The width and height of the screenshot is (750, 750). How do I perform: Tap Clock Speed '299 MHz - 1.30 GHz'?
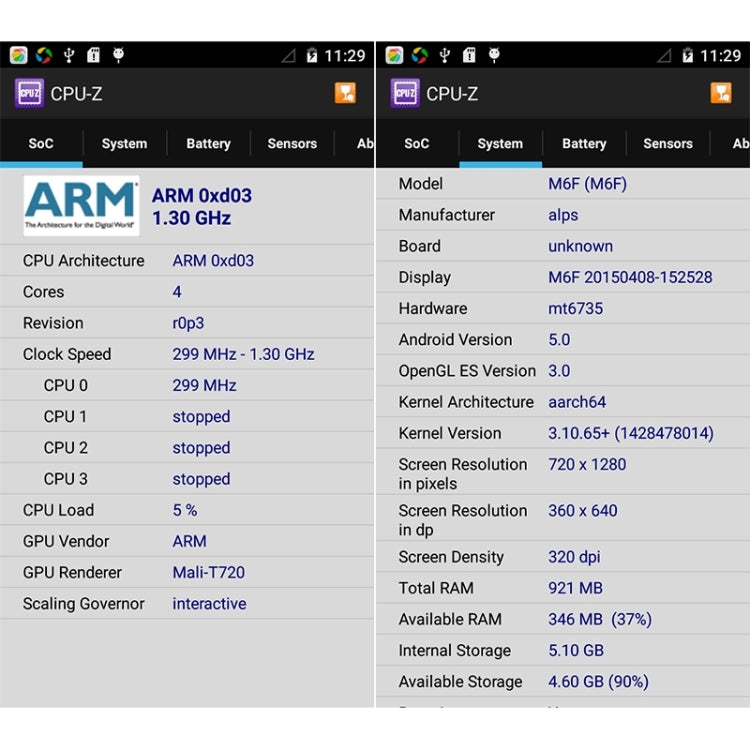[243, 354]
